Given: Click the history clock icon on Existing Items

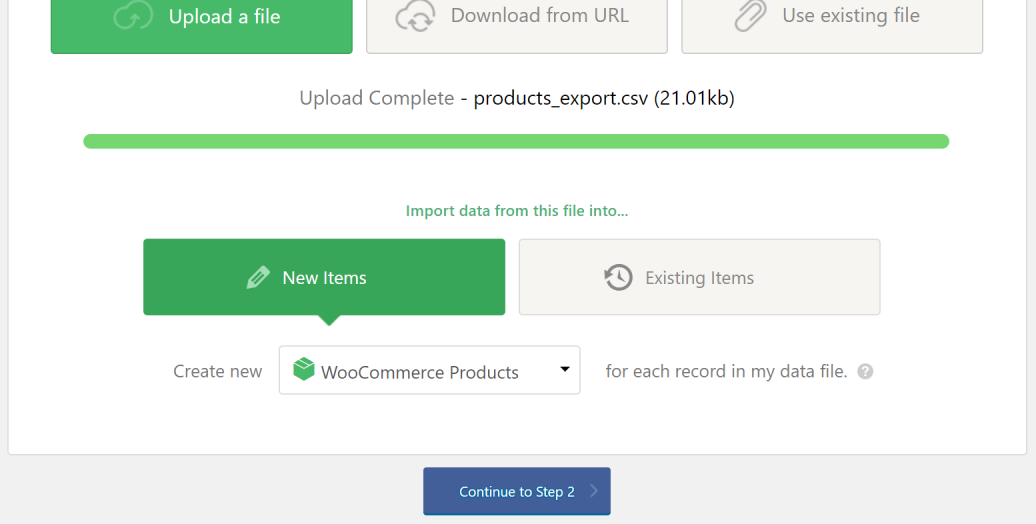Looking at the screenshot, I should click(618, 278).
